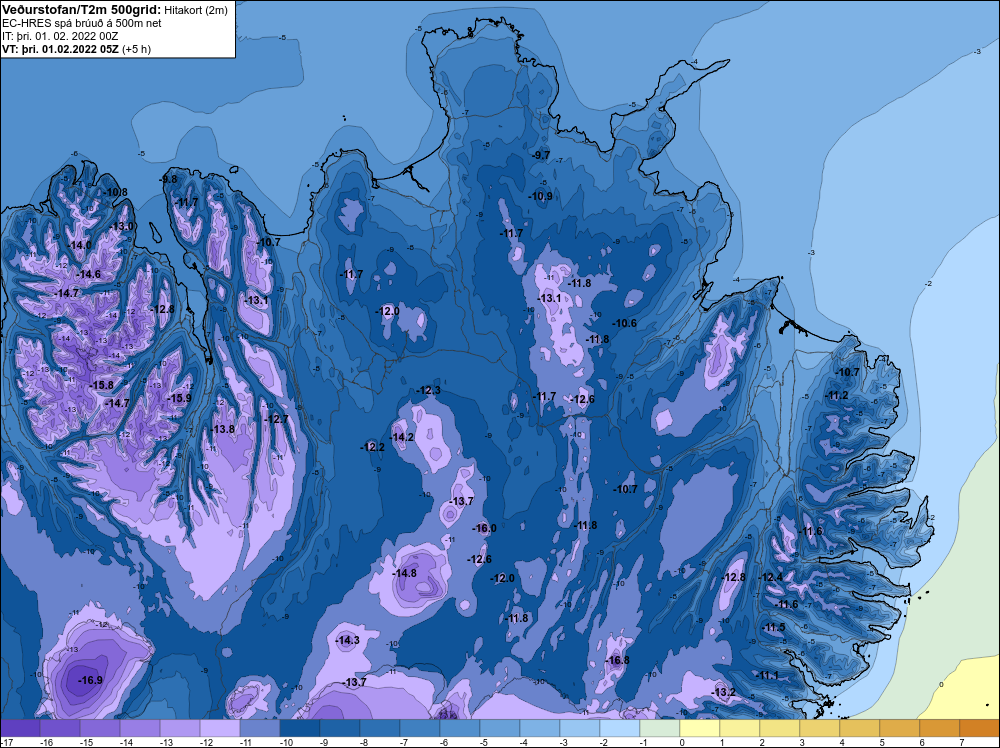This screenshot has height=748, width=1000.
Task: Click the 7 label on the legend scale
Action: click(x=962, y=742)
